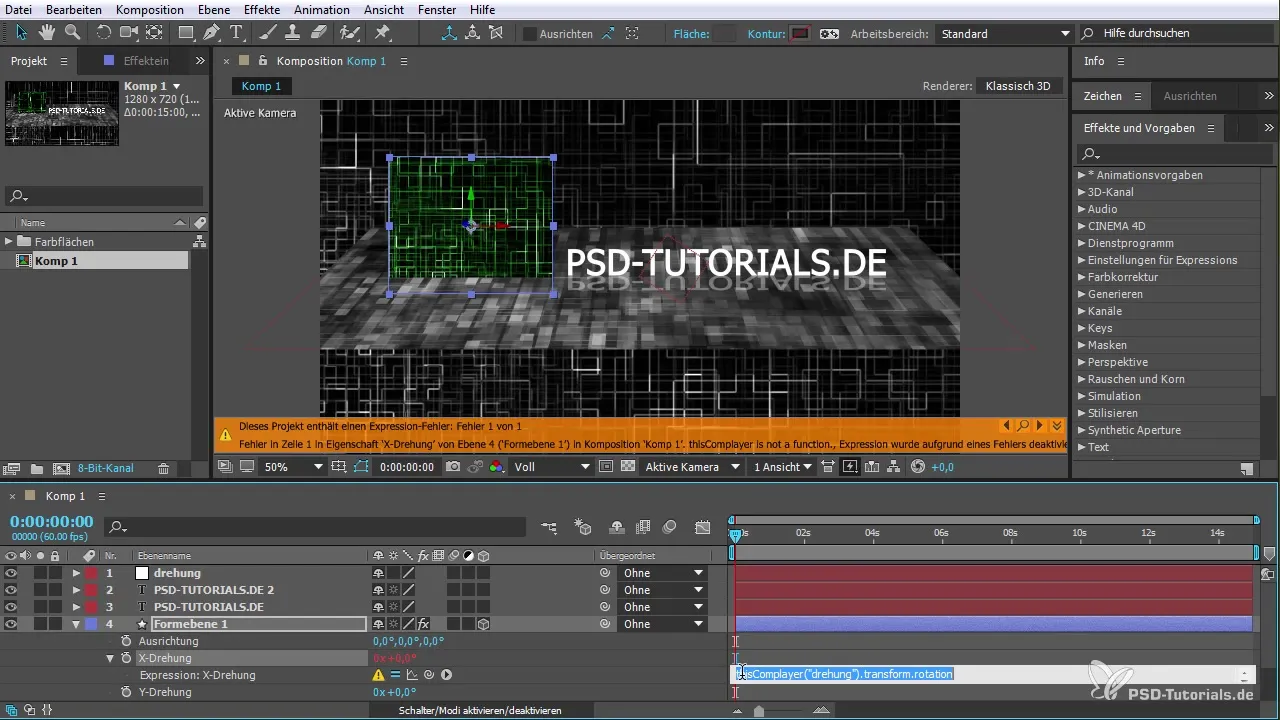Select the Pan Behind anchor point tool
The height and width of the screenshot is (720, 1280).
tap(154, 33)
